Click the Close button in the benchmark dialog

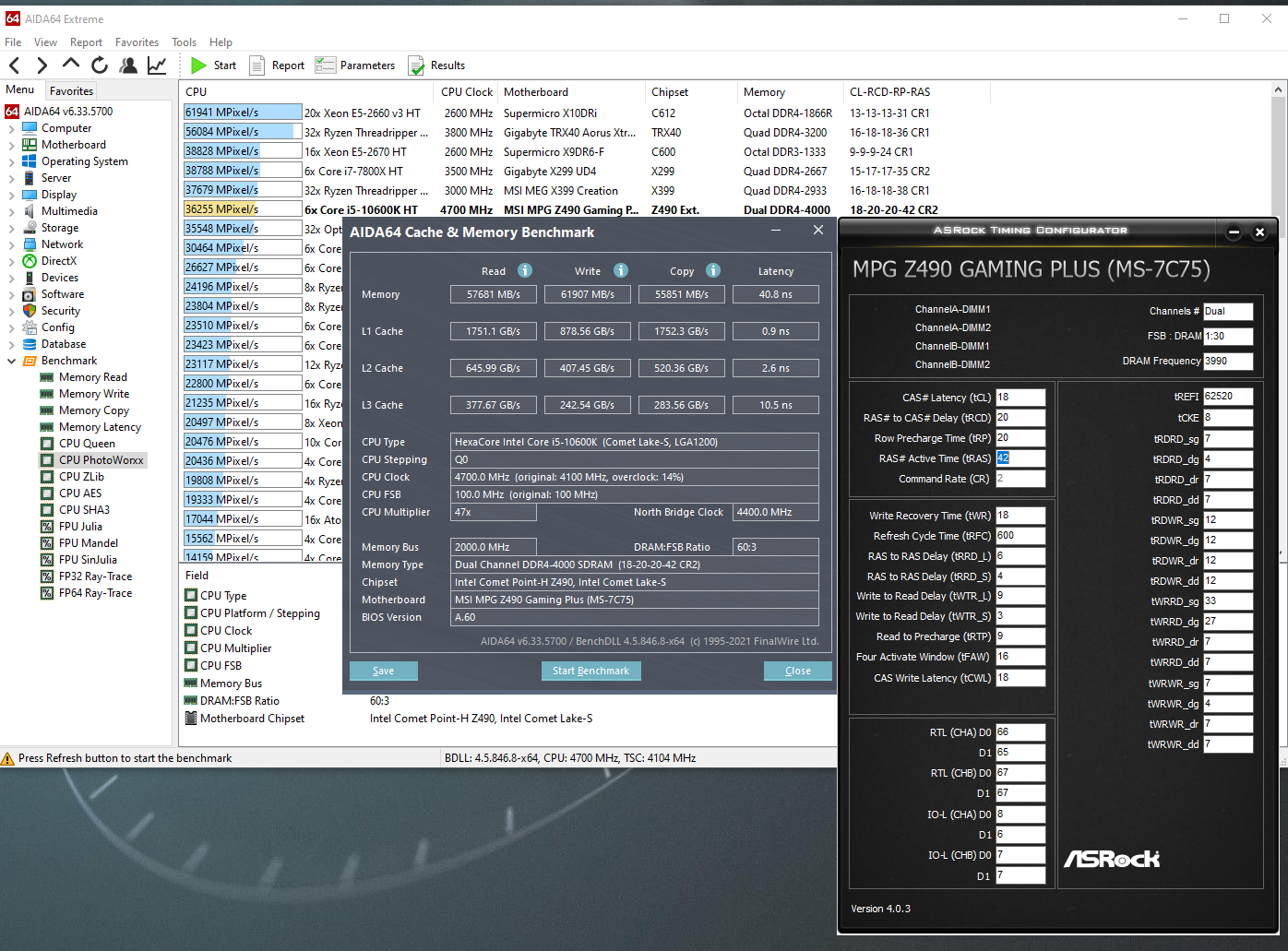[798, 671]
